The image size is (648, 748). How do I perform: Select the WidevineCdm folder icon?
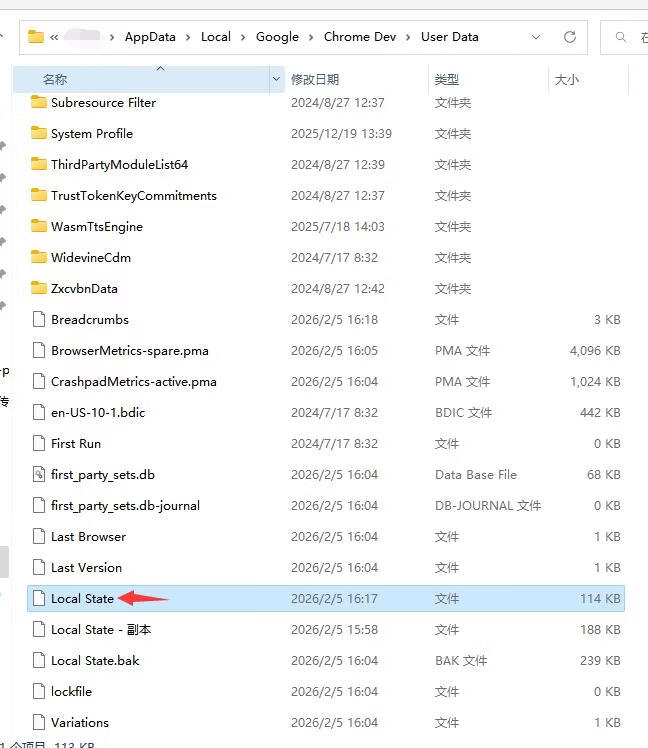pos(39,258)
